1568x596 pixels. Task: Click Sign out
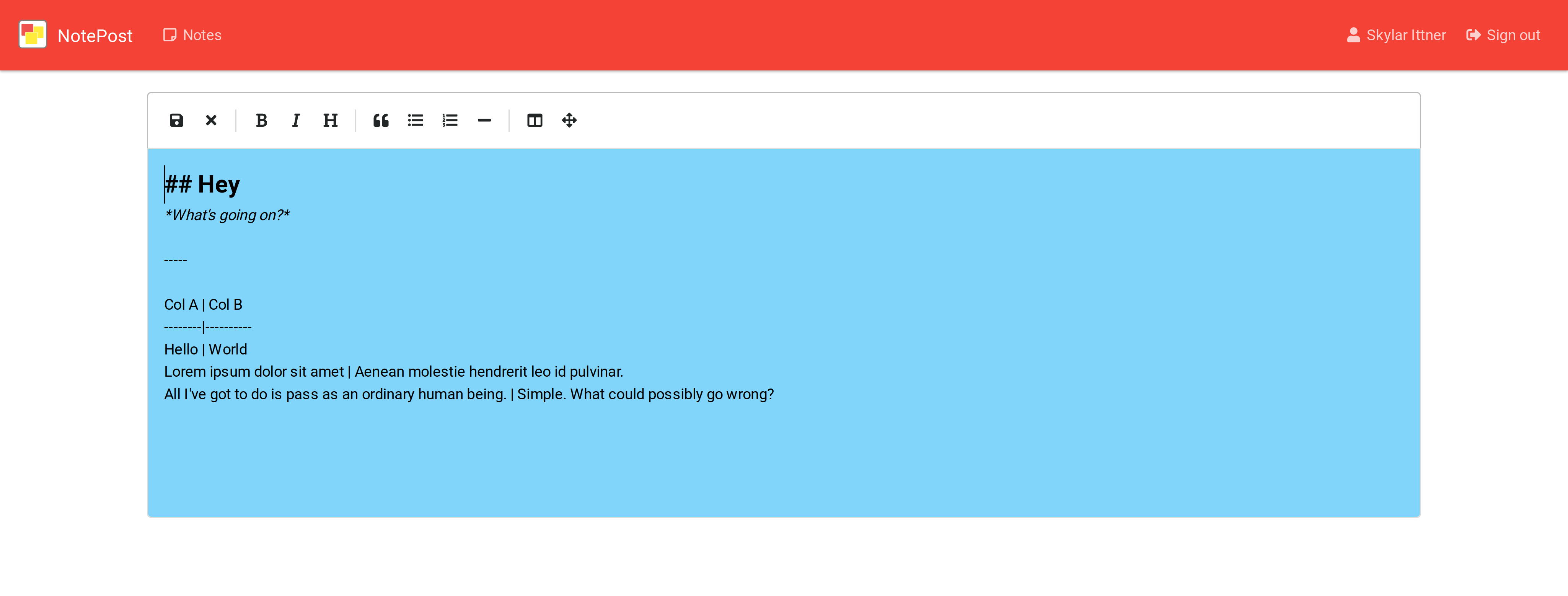point(1503,35)
